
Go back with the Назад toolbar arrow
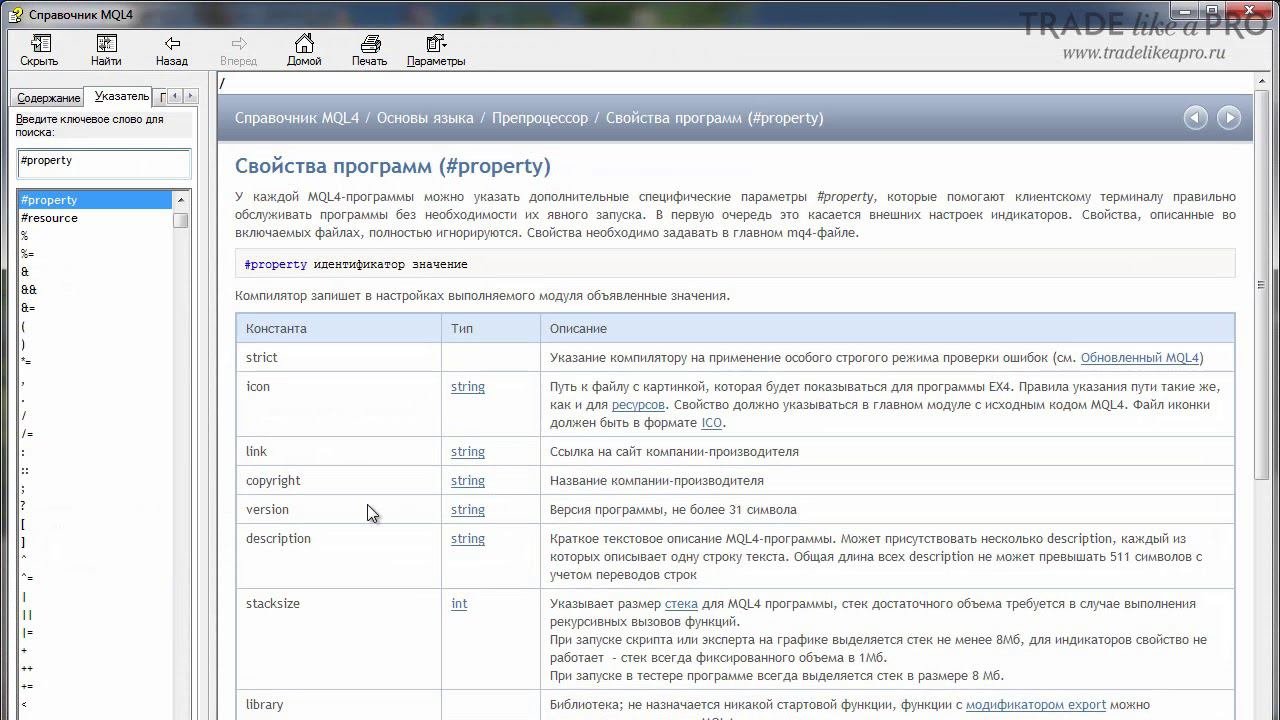pos(172,51)
